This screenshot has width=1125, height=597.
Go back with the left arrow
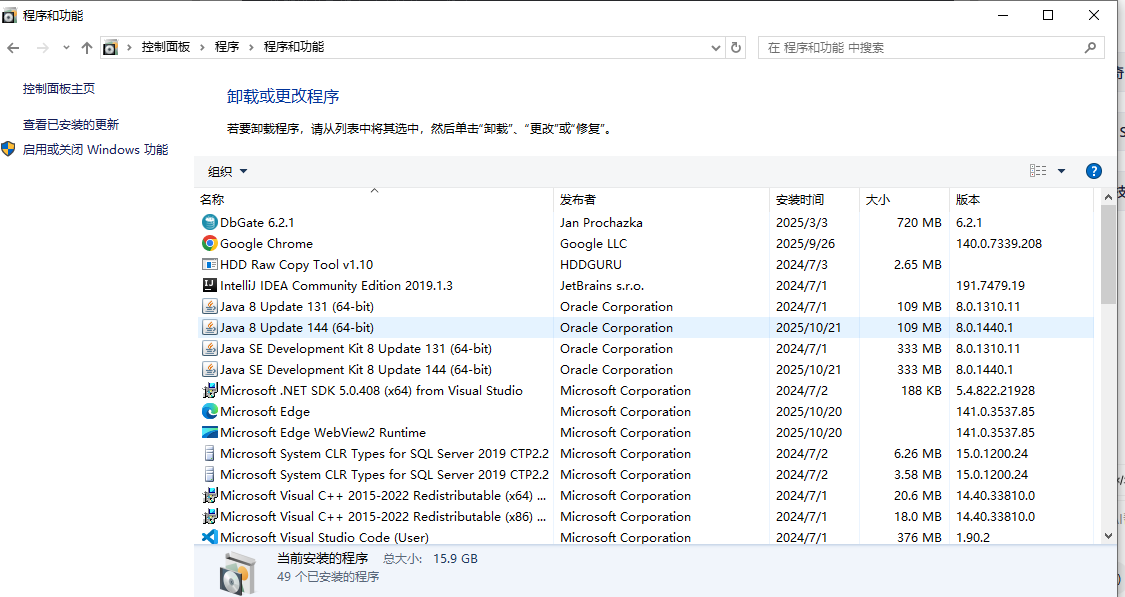tap(13, 47)
